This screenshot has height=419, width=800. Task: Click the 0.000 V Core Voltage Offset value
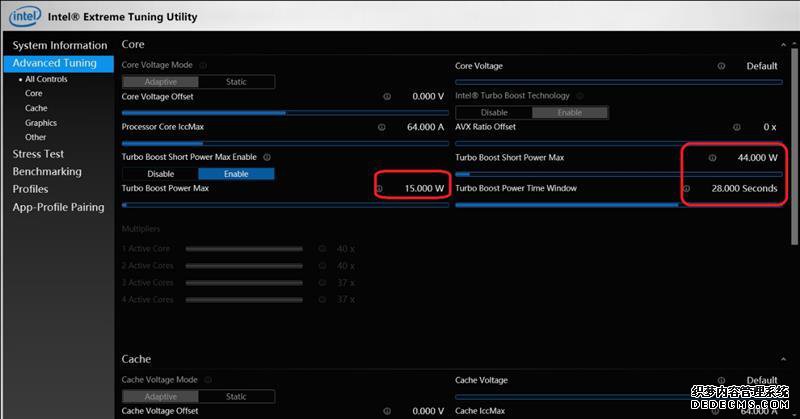tap(428, 96)
